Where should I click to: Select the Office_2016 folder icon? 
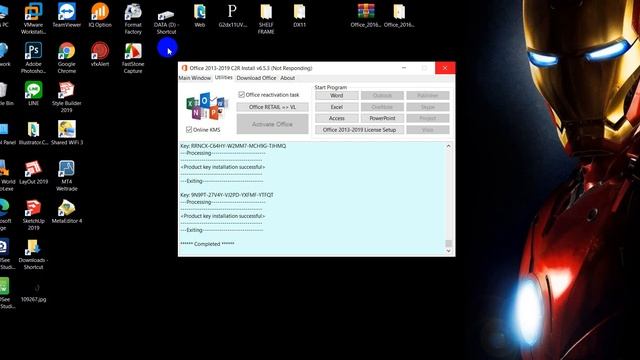[x=399, y=15]
